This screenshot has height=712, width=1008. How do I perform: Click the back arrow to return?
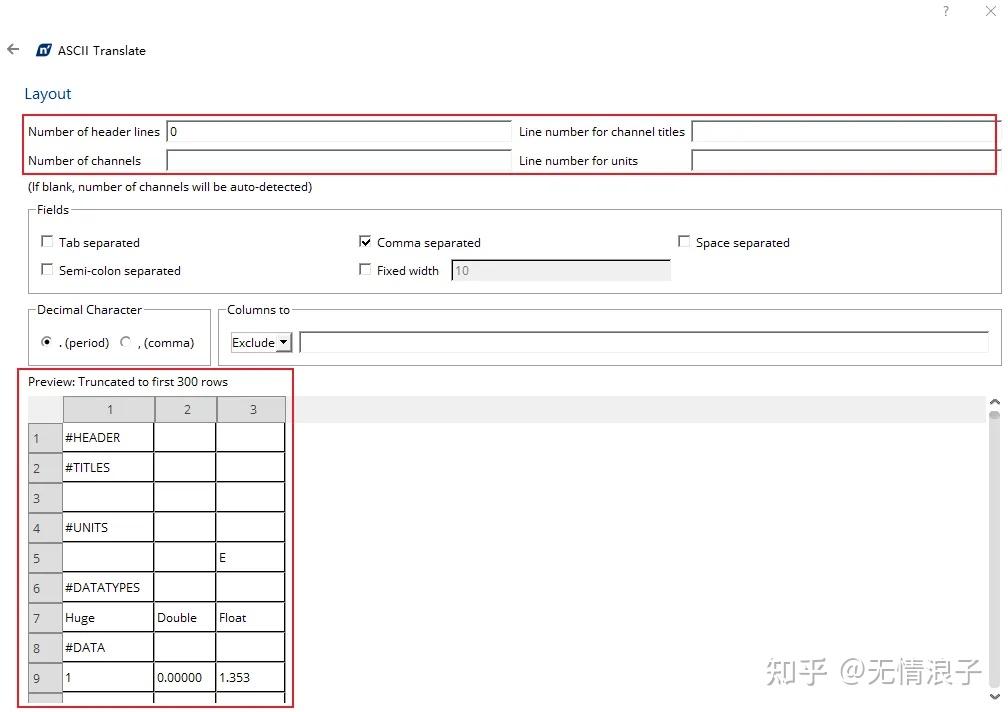13,47
